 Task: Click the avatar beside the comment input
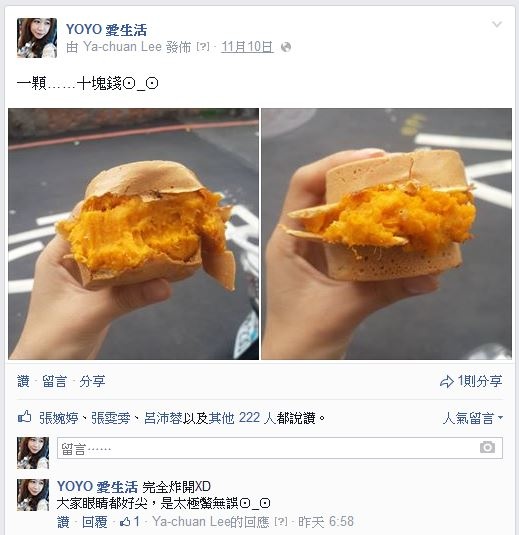pos(33,452)
